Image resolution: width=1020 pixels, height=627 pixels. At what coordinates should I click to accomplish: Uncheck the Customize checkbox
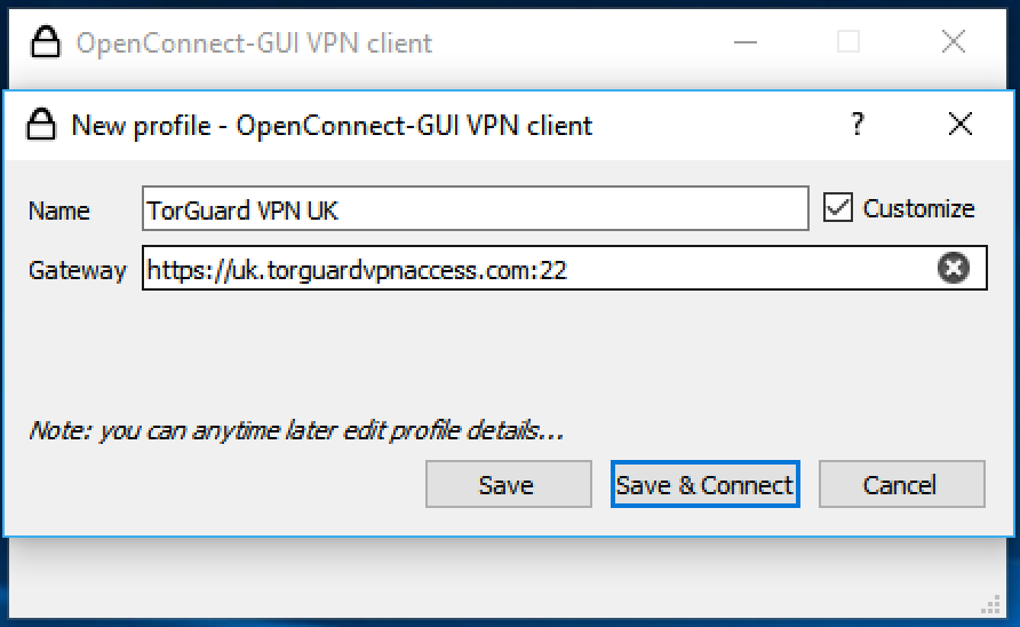(x=838, y=208)
